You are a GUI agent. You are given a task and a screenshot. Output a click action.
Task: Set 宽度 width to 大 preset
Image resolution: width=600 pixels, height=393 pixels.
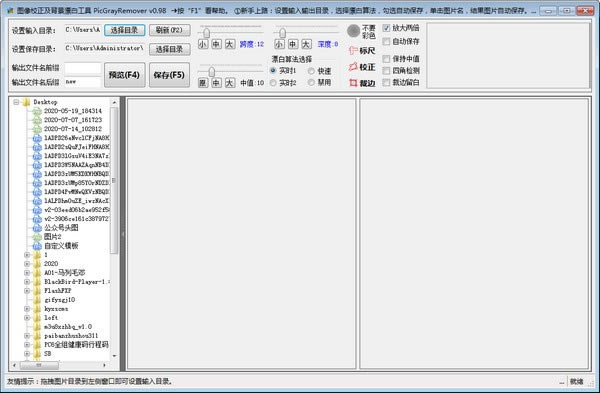coord(230,44)
